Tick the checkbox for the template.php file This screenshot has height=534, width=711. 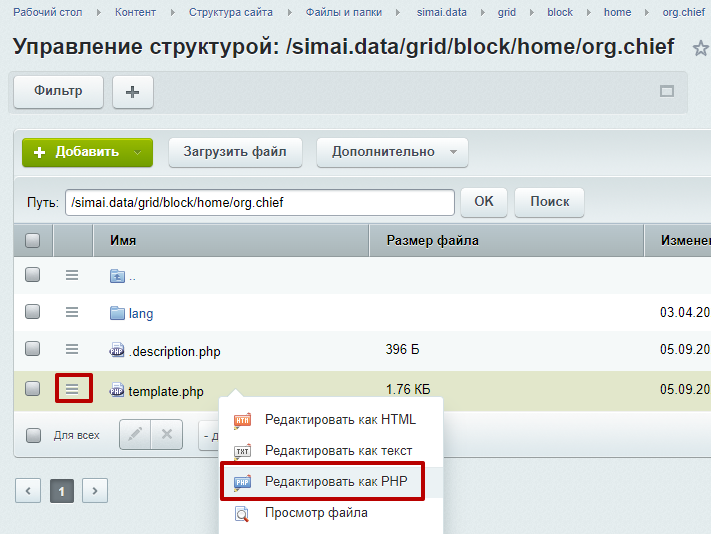[x=33, y=389]
